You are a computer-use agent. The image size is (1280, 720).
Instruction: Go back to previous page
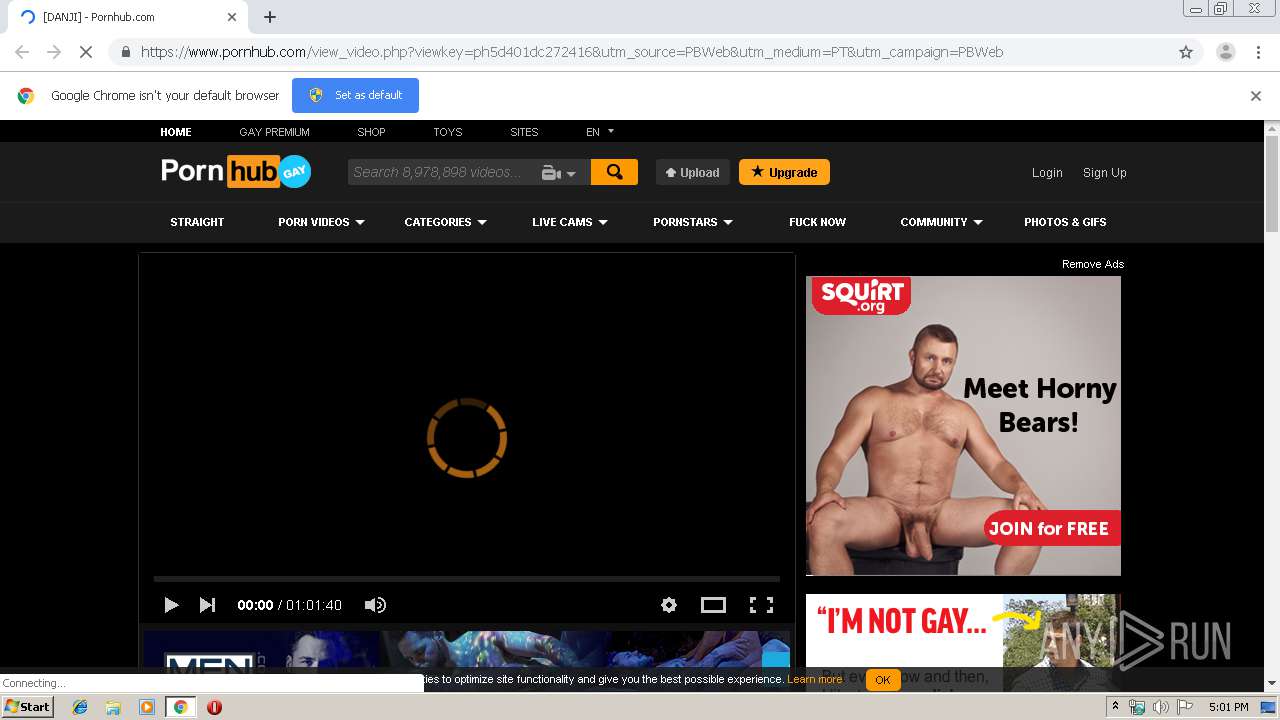point(22,52)
